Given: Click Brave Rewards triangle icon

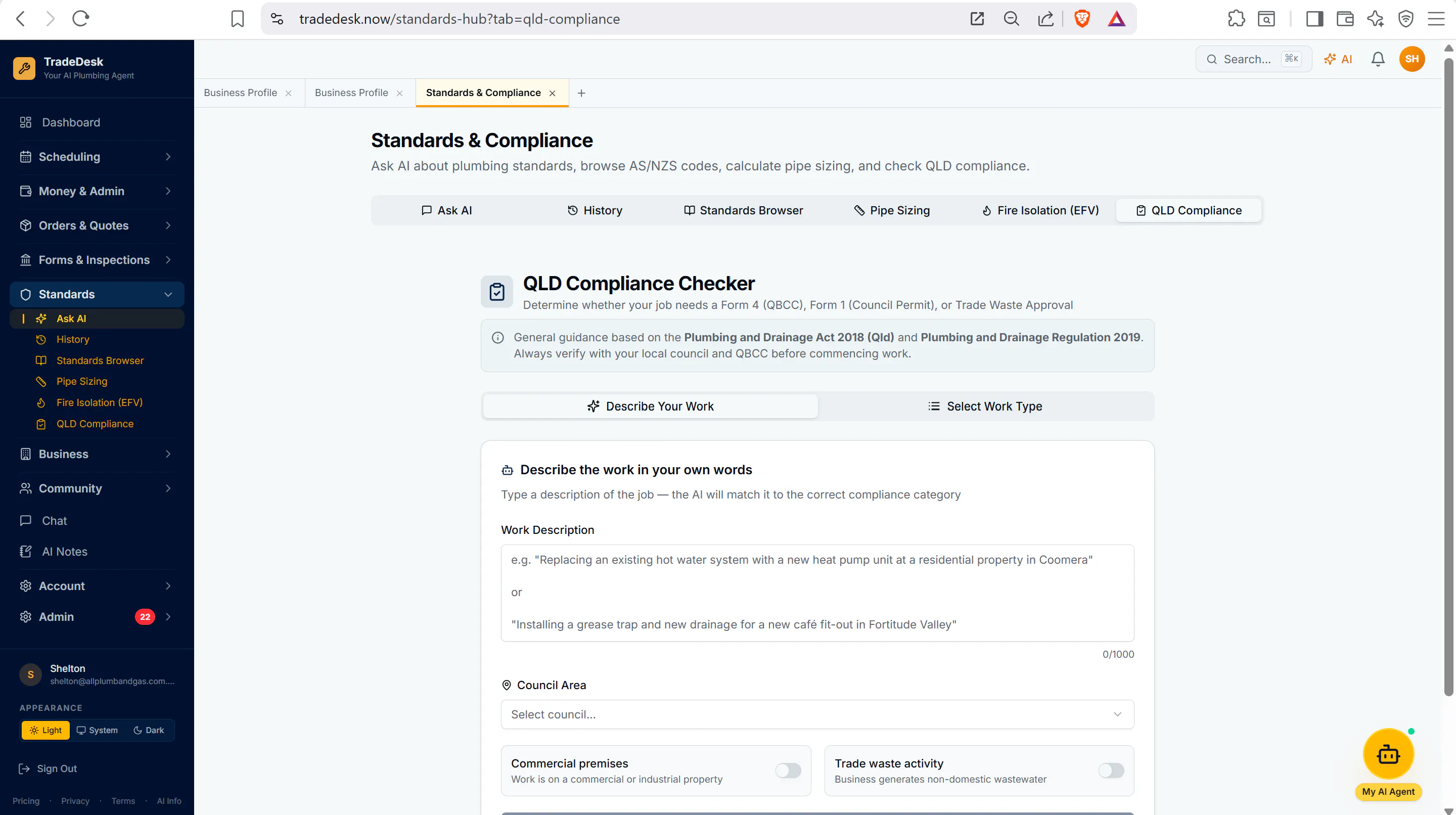Looking at the screenshot, I should tap(1116, 19).
